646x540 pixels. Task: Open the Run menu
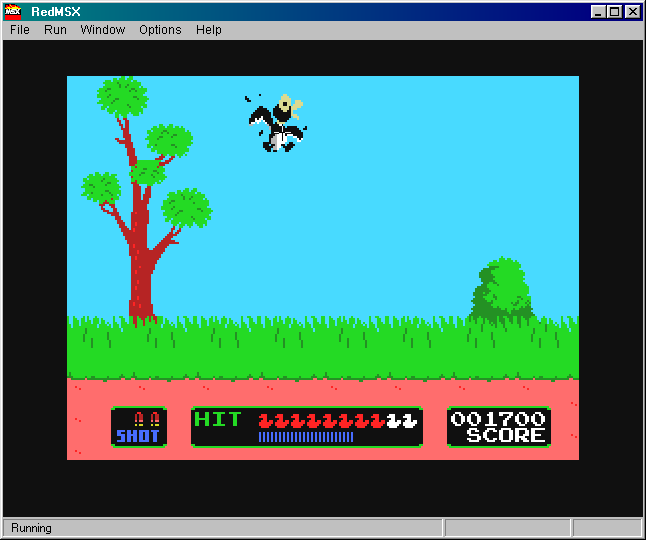(55, 30)
